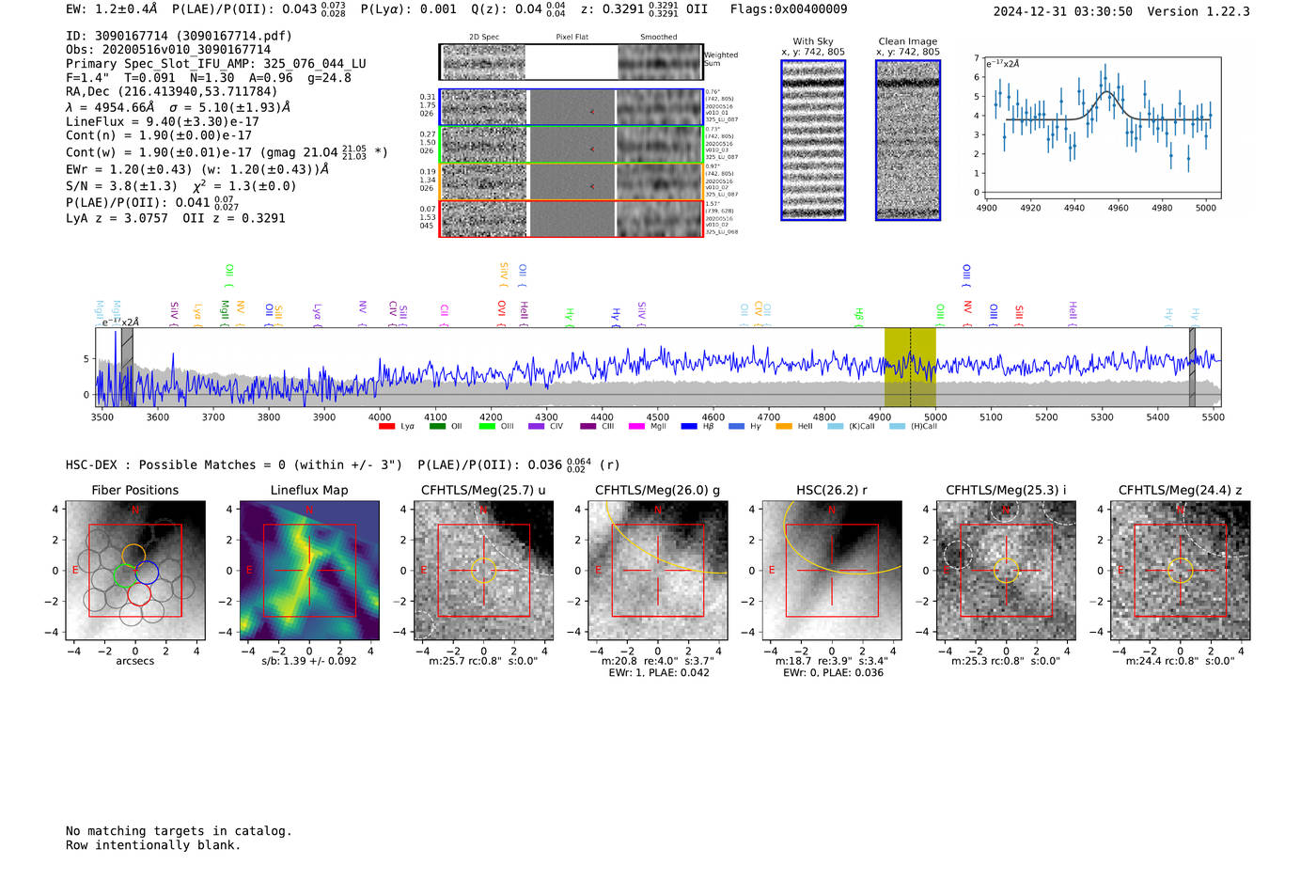Open the Fiber Positions thumbnail
This screenshot has height=896, width=1316.
(135, 570)
